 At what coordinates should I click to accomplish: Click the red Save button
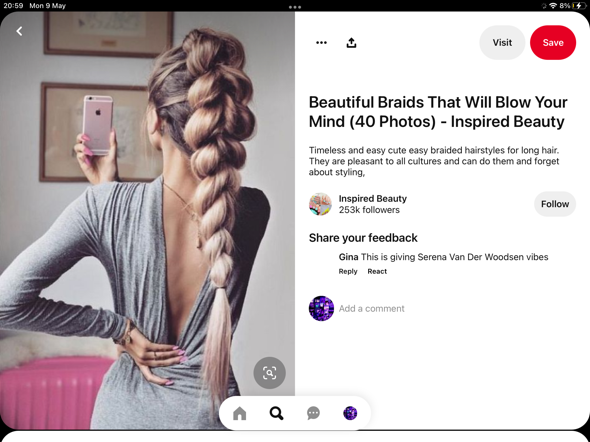[x=553, y=43]
